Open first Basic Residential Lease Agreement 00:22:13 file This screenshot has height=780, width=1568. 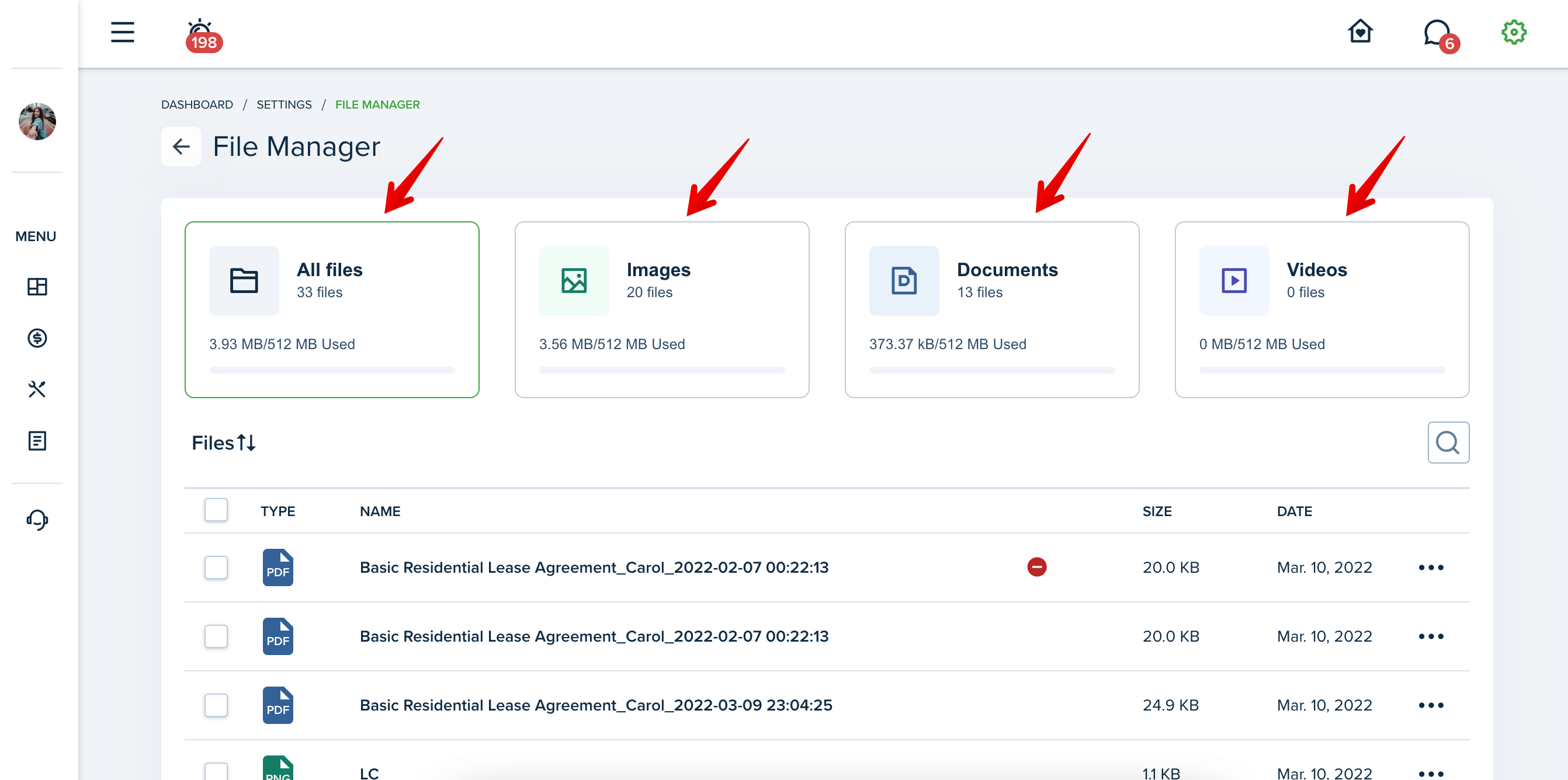(x=594, y=567)
